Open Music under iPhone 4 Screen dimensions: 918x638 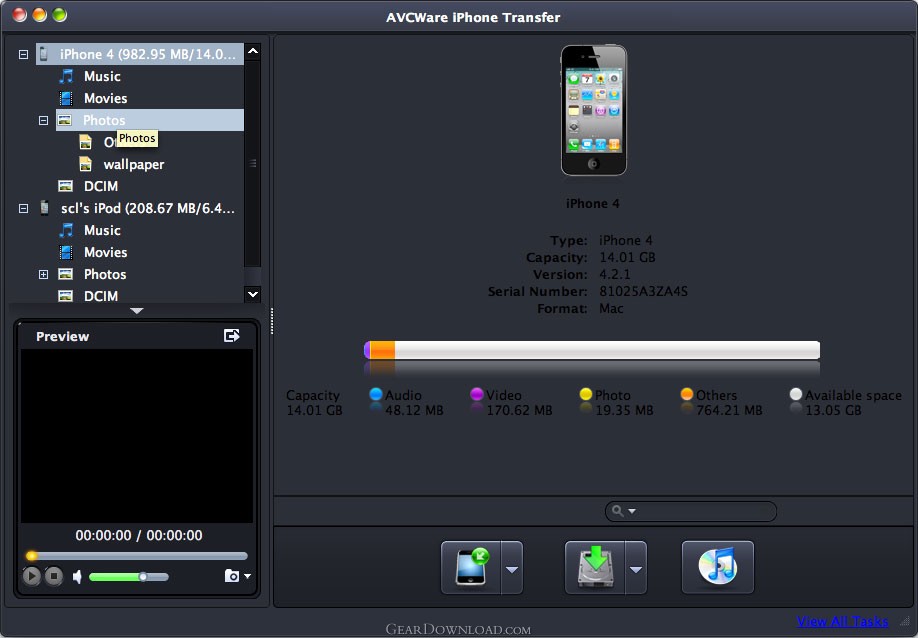tap(102, 77)
